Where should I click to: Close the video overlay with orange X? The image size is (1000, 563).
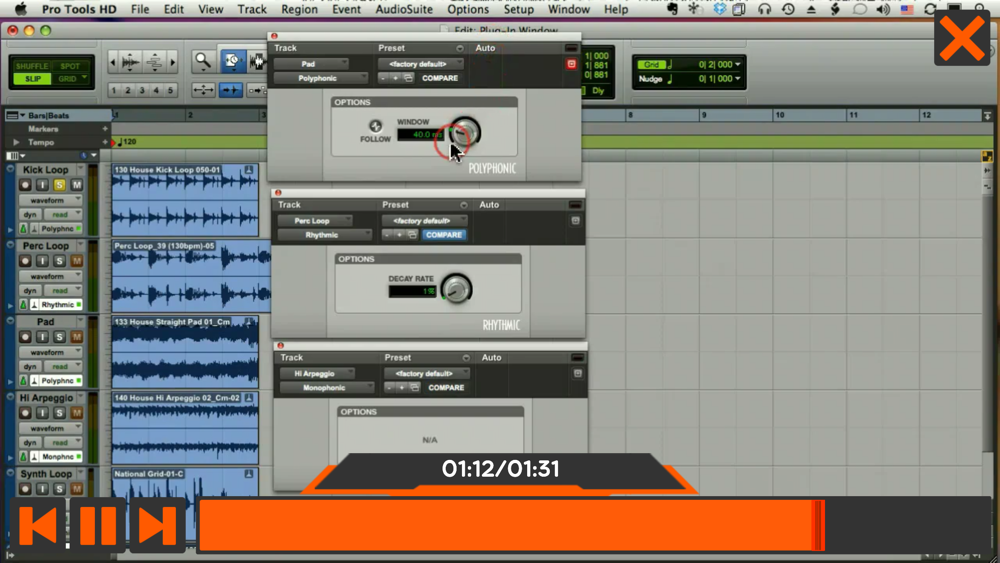click(x=962, y=38)
